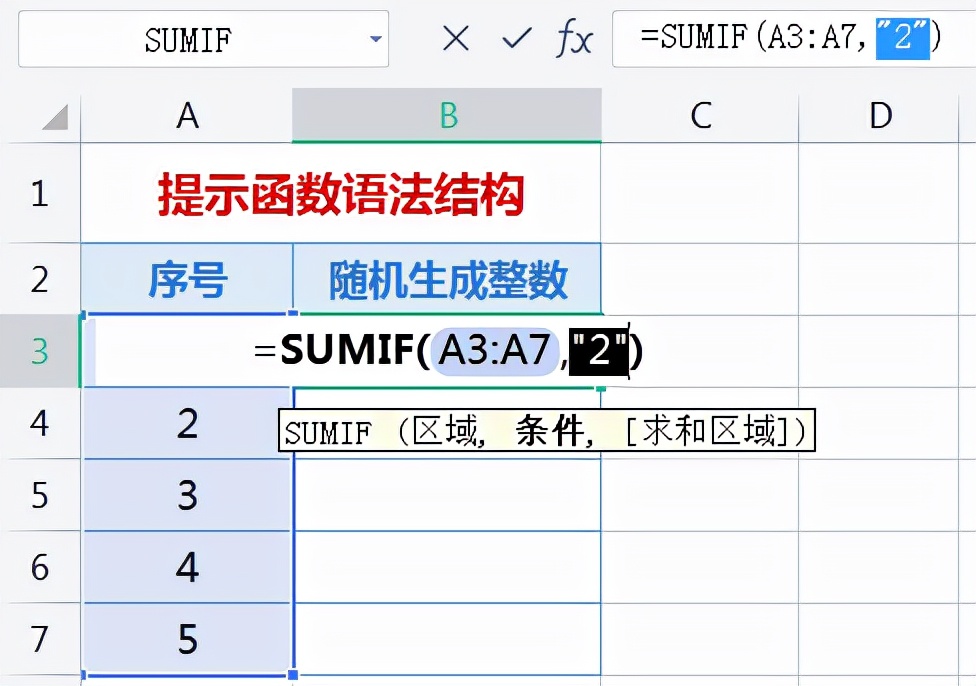976x686 pixels.
Task: Click the 序号 column header cell
Action: [x=186, y=280]
